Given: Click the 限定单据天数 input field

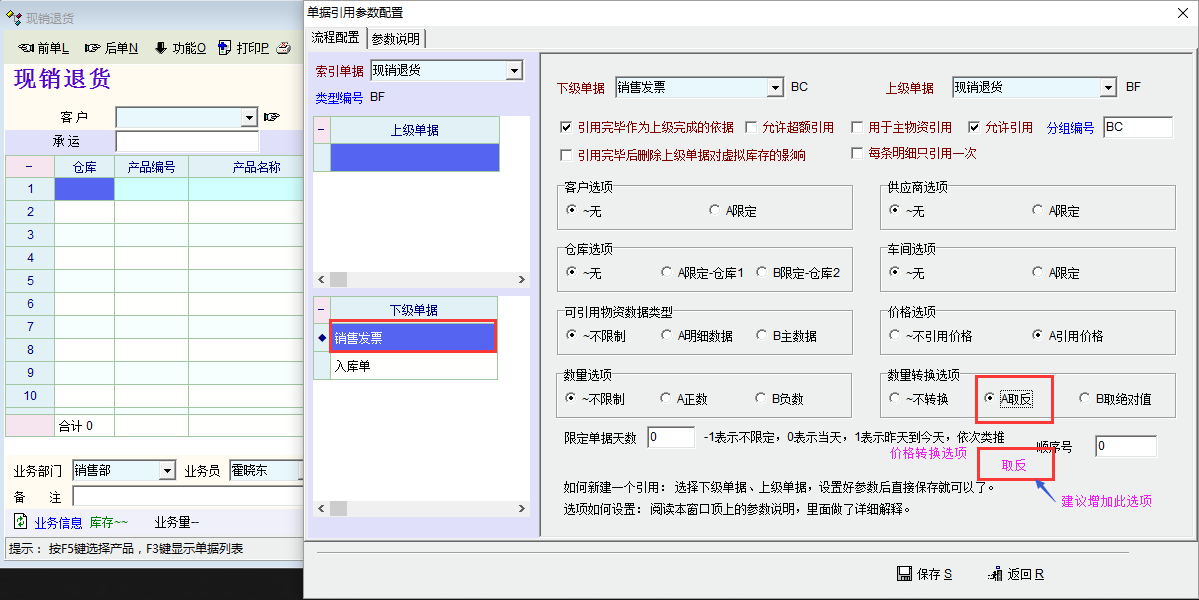Looking at the screenshot, I should (x=671, y=438).
